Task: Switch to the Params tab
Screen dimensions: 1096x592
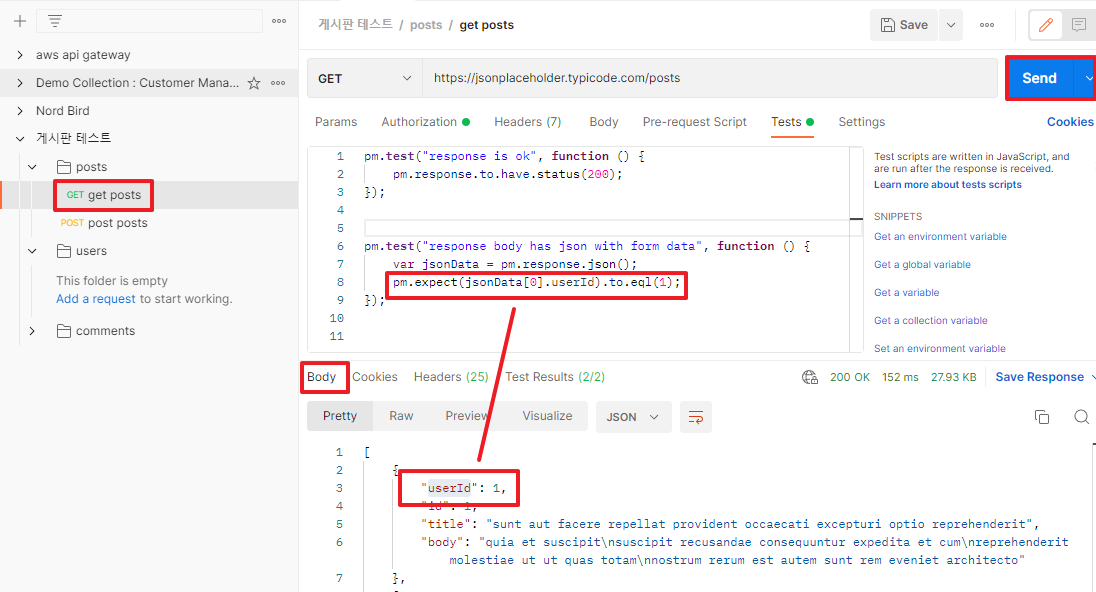Action: [336, 122]
